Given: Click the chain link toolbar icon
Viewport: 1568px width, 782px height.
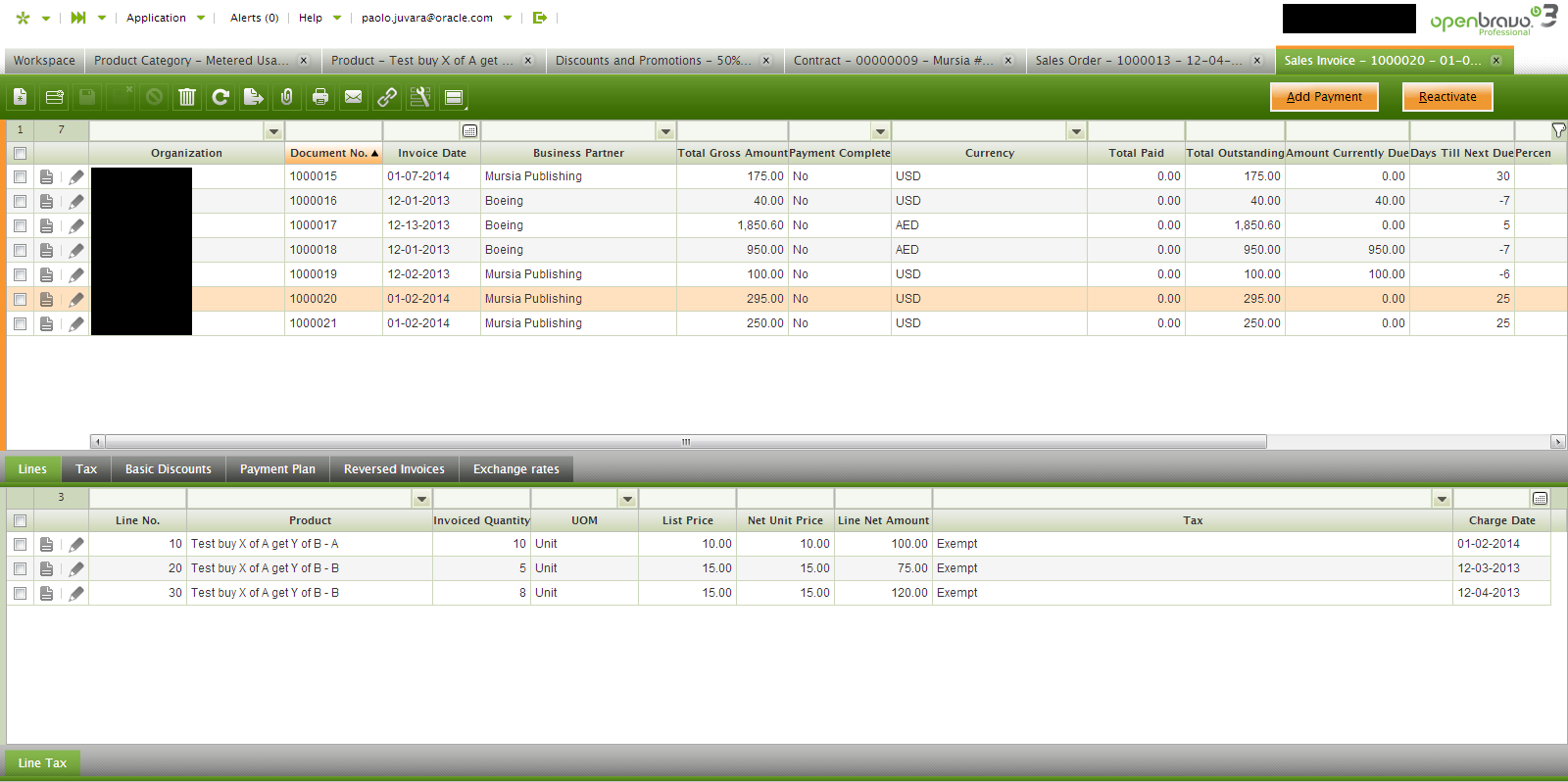Looking at the screenshot, I should coord(387,97).
